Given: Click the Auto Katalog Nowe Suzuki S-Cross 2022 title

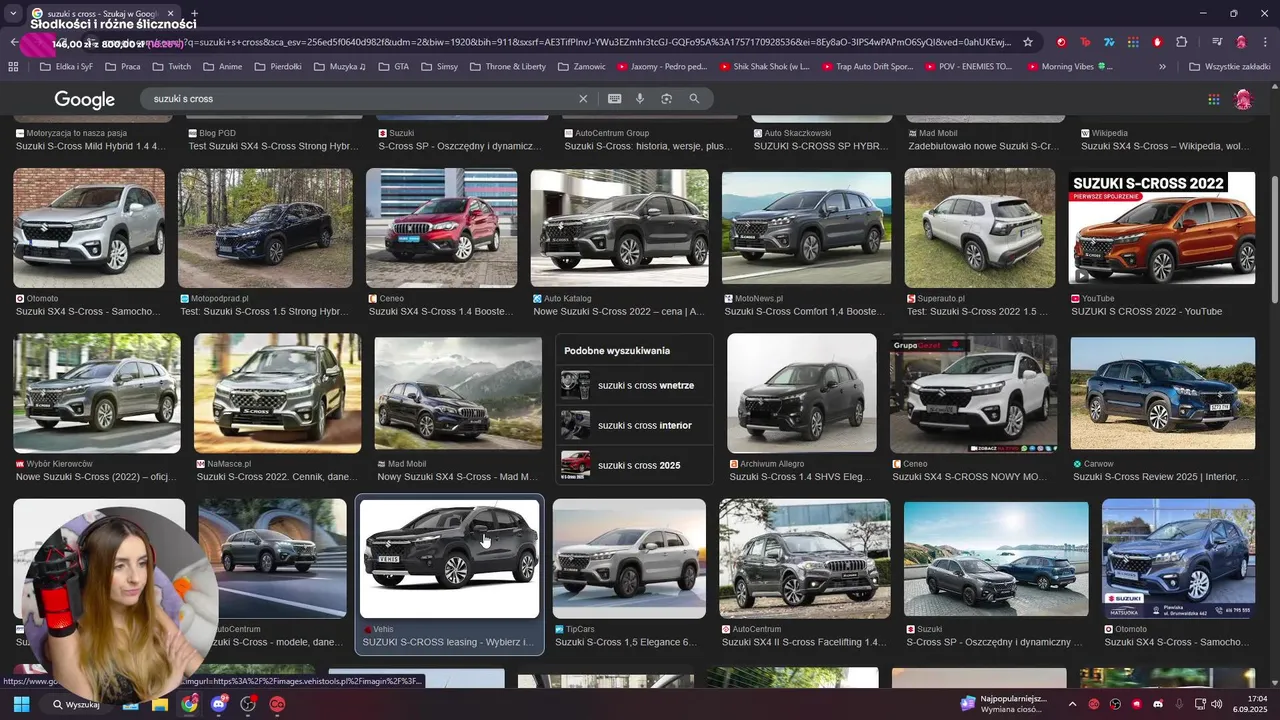Looking at the screenshot, I should pyautogui.click(x=619, y=312).
